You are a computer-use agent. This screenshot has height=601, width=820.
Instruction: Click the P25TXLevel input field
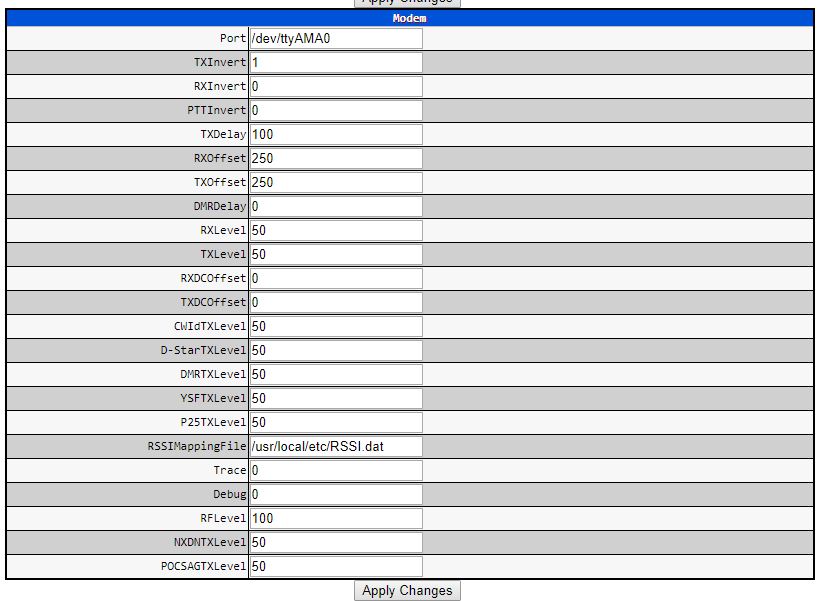pyautogui.click(x=336, y=423)
